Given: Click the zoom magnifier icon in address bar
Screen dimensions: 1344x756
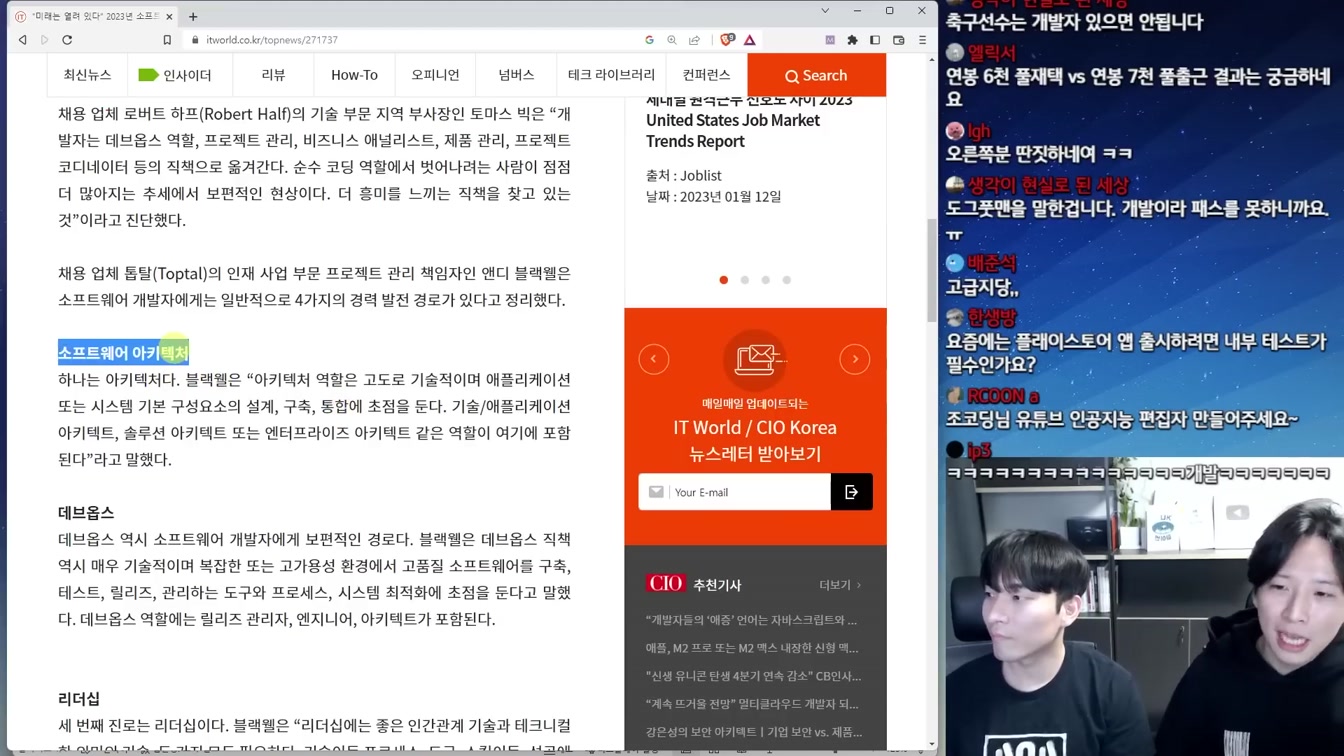Looking at the screenshot, I should click(x=671, y=40).
